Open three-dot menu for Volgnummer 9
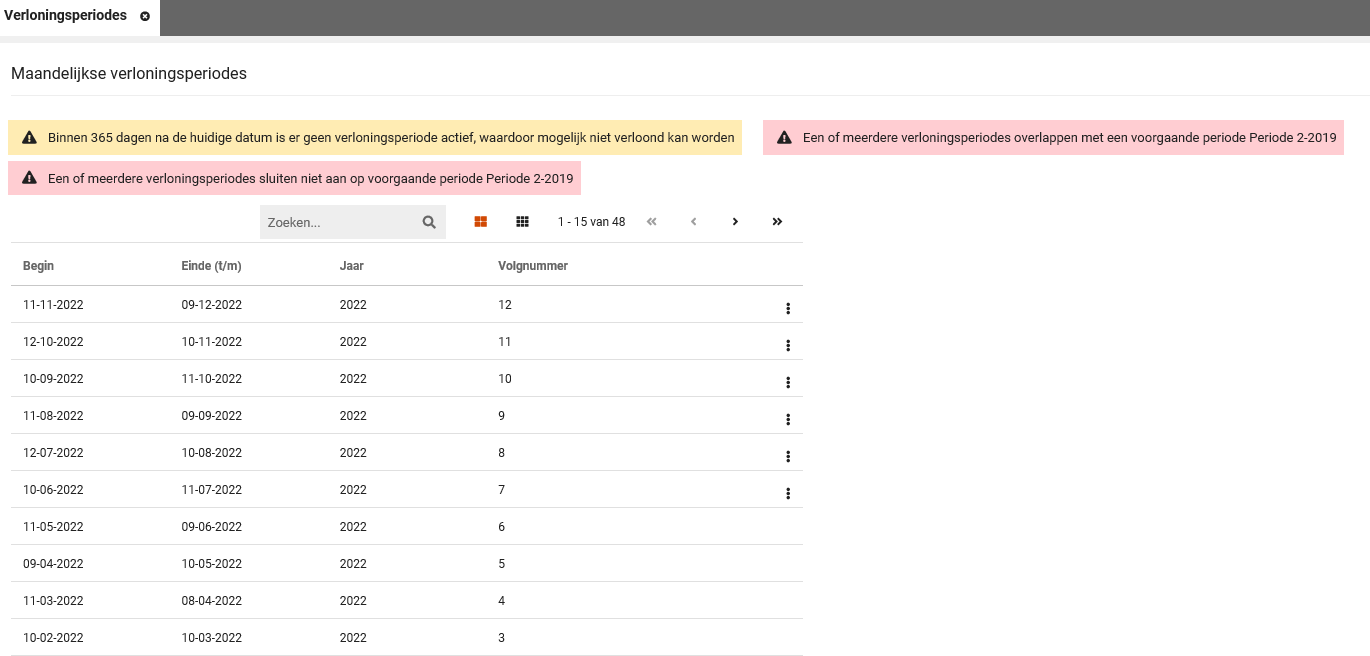 click(x=788, y=420)
